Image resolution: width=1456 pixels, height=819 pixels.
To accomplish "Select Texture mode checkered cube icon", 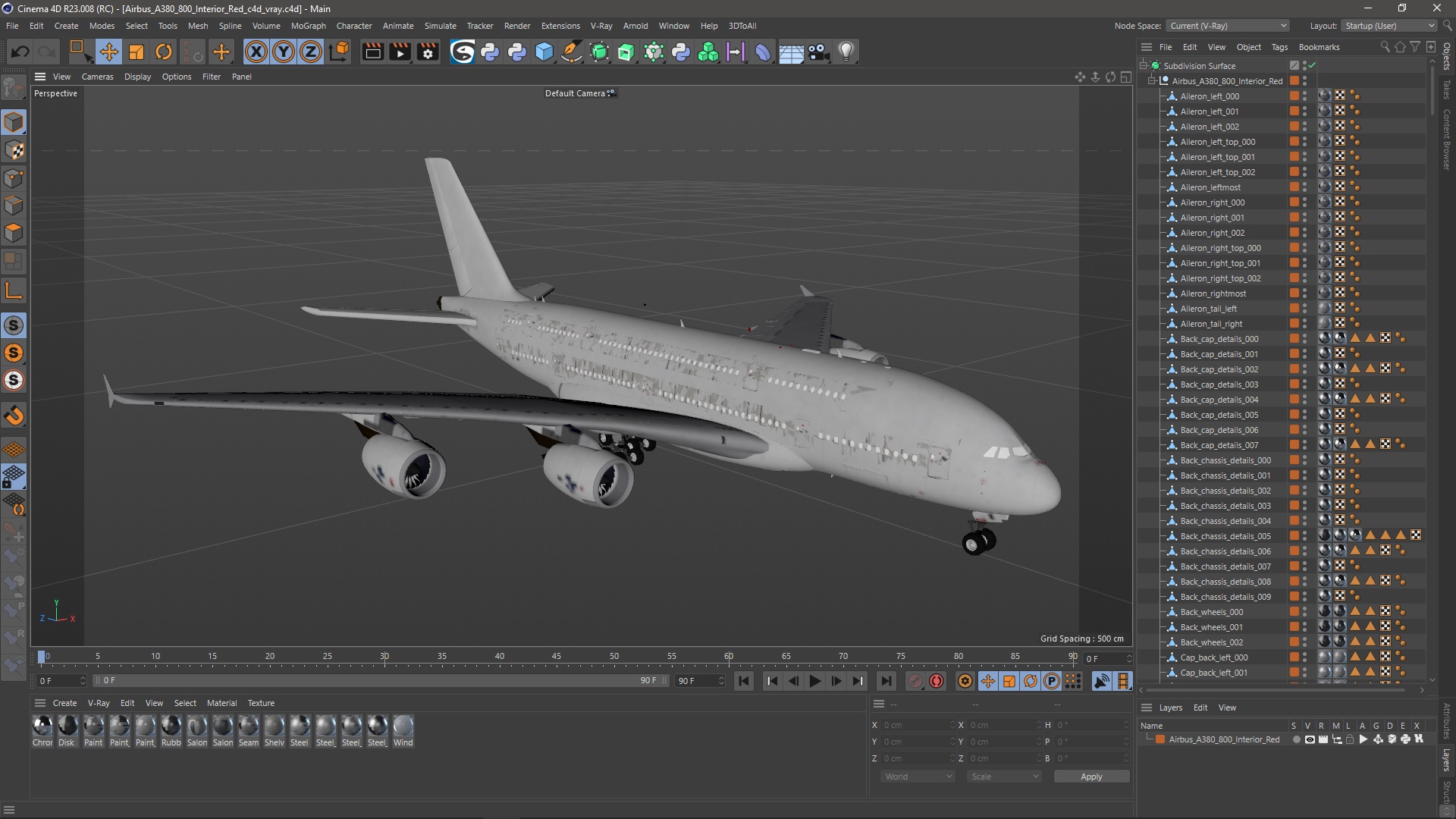I will click(x=14, y=150).
